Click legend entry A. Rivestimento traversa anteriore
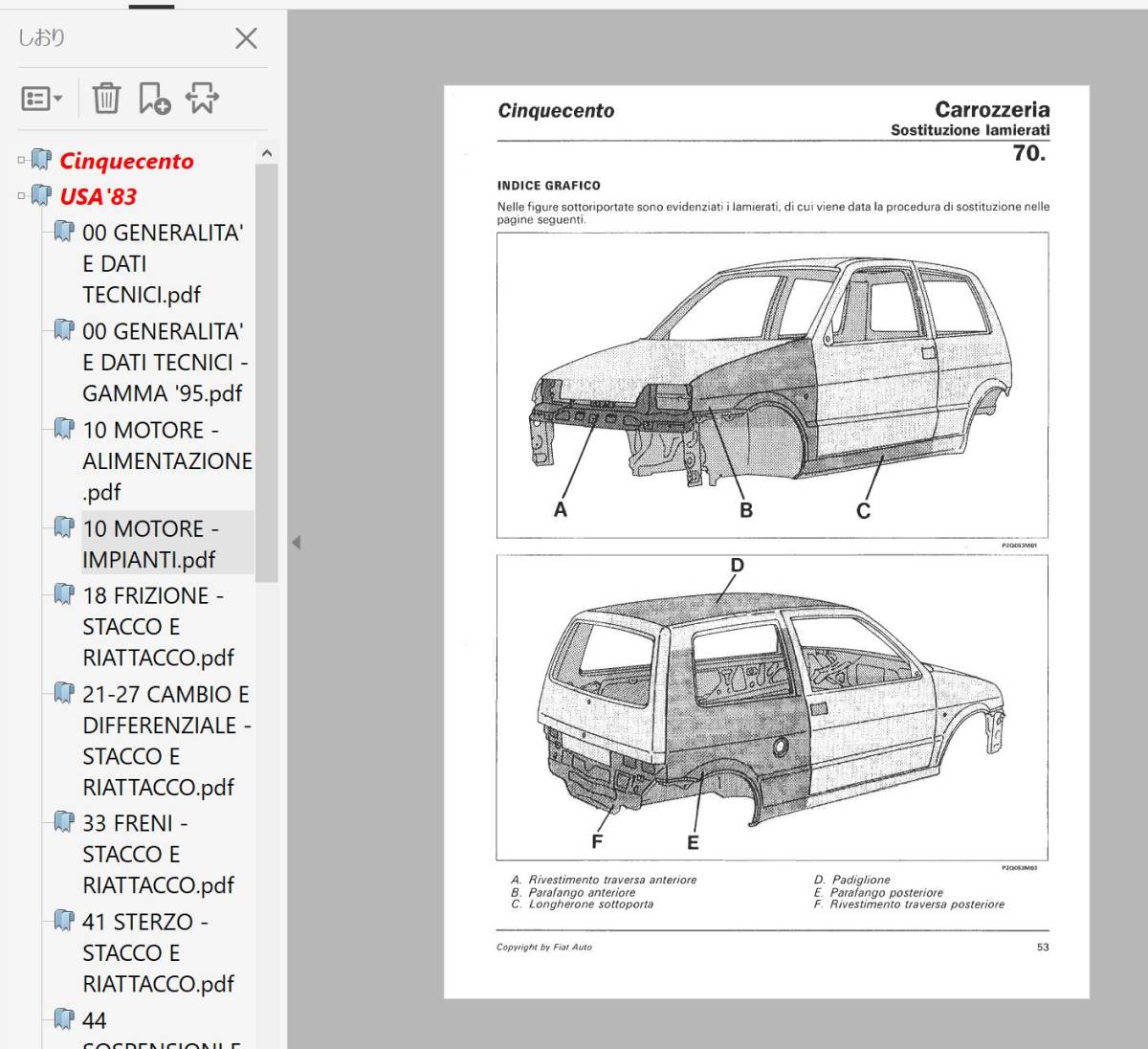Image resolution: width=1148 pixels, height=1049 pixels. click(604, 880)
